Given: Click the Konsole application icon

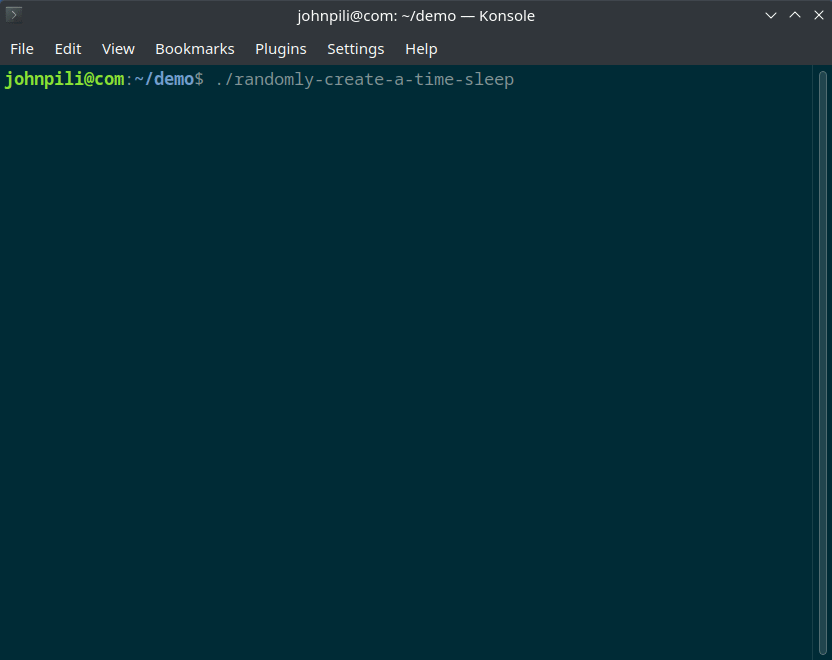Looking at the screenshot, I should pyautogui.click(x=13, y=14).
